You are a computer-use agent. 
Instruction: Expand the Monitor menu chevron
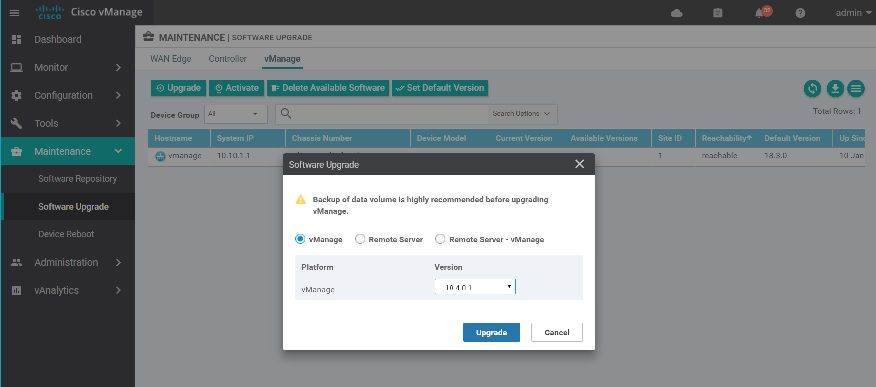tap(118, 68)
